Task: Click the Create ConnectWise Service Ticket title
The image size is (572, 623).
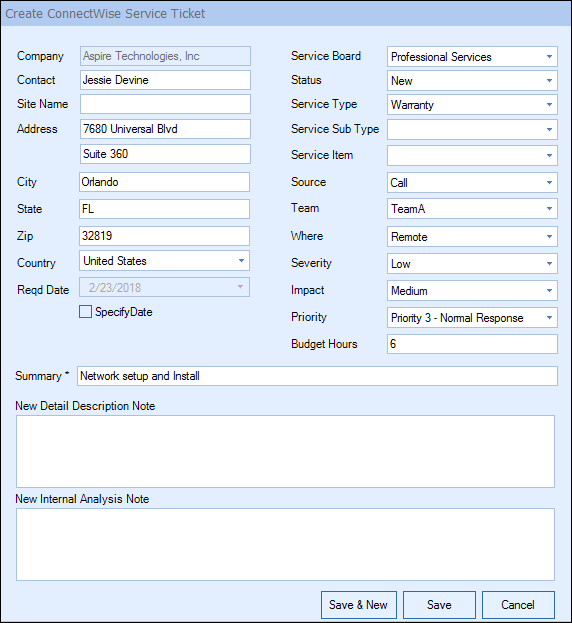Action: tap(105, 14)
